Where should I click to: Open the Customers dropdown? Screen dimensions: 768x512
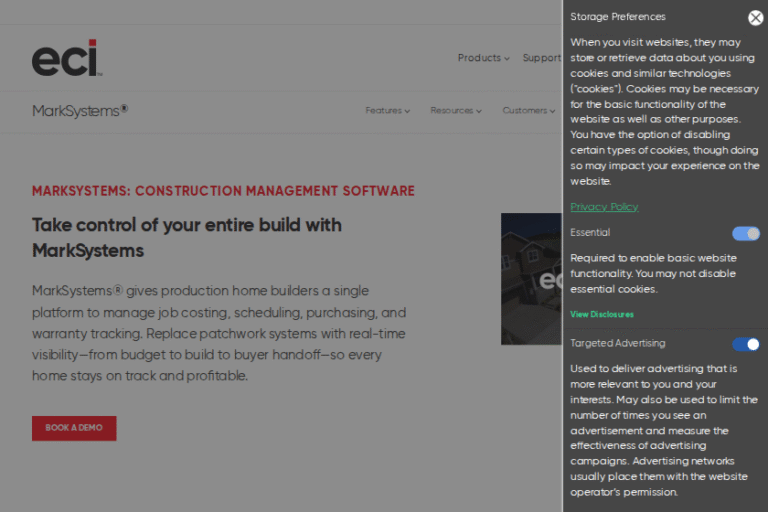(x=528, y=111)
